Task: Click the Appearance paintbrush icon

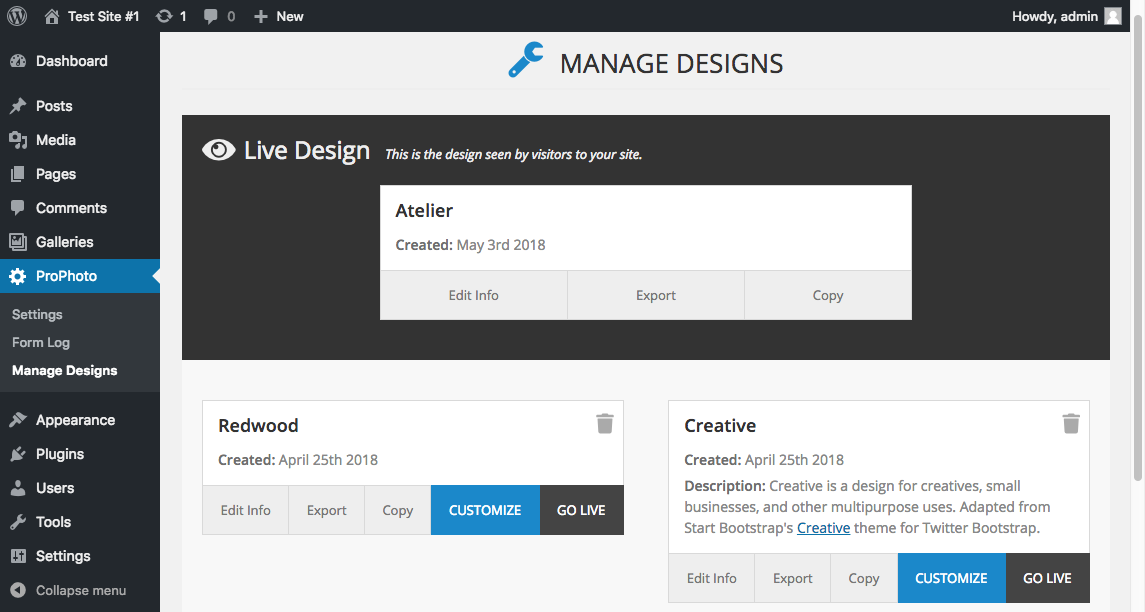Action: point(18,420)
